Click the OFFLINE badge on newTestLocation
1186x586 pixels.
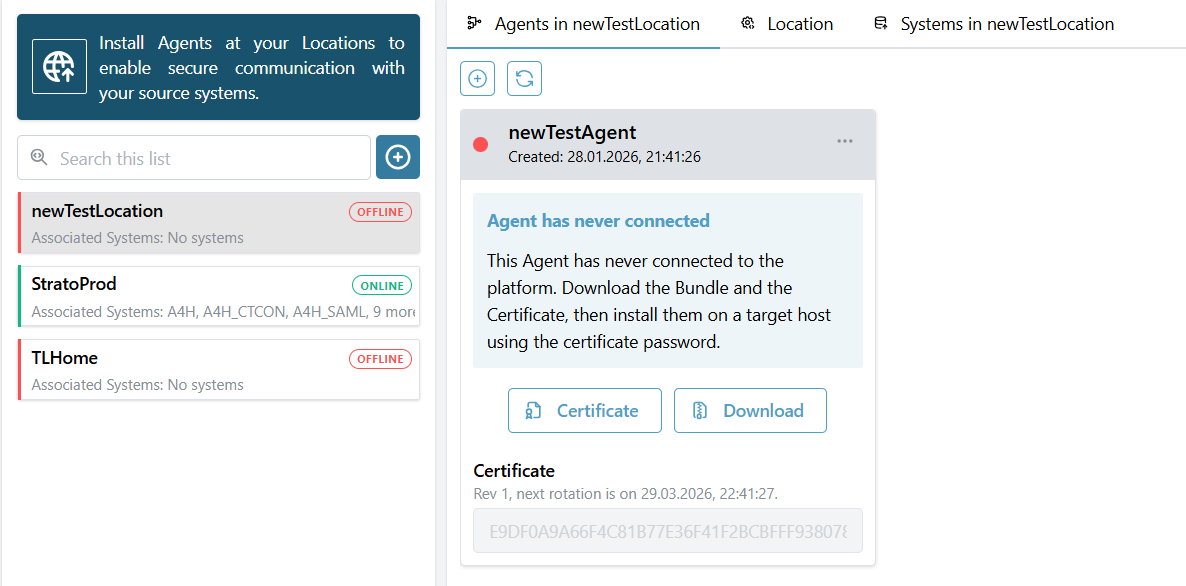pyautogui.click(x=380, y=211)
